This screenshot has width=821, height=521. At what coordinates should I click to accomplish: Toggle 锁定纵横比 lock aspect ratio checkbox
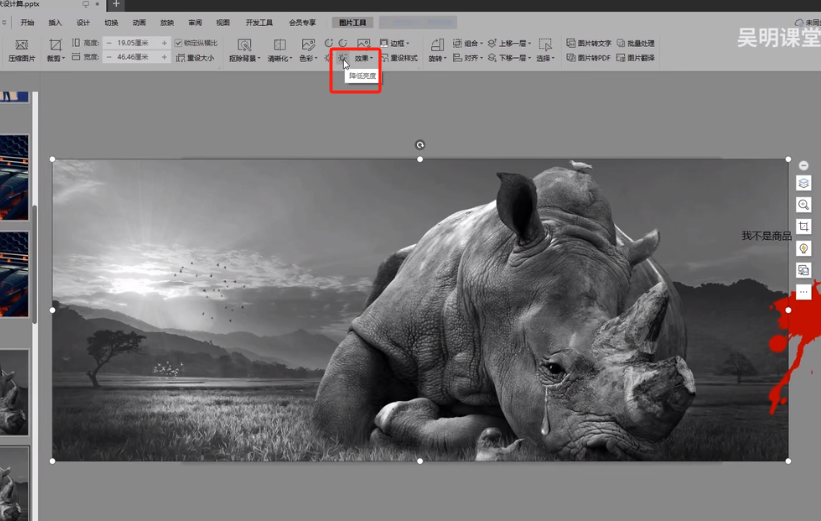179,43
